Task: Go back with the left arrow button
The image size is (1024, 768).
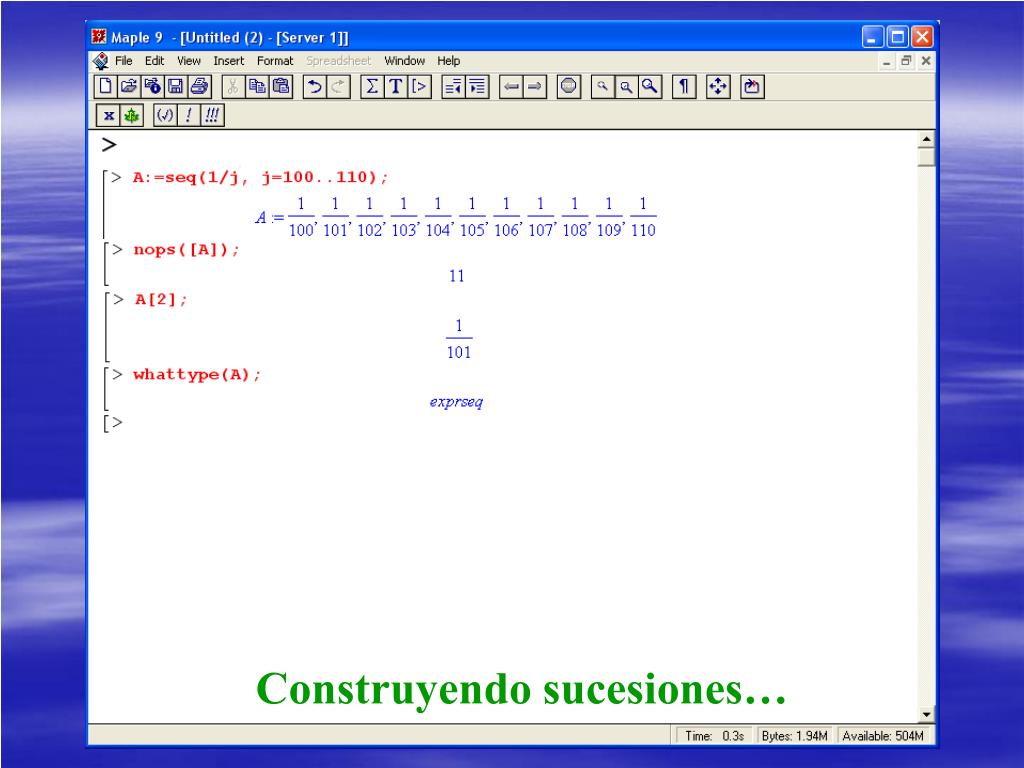Action: click(511, 86)
